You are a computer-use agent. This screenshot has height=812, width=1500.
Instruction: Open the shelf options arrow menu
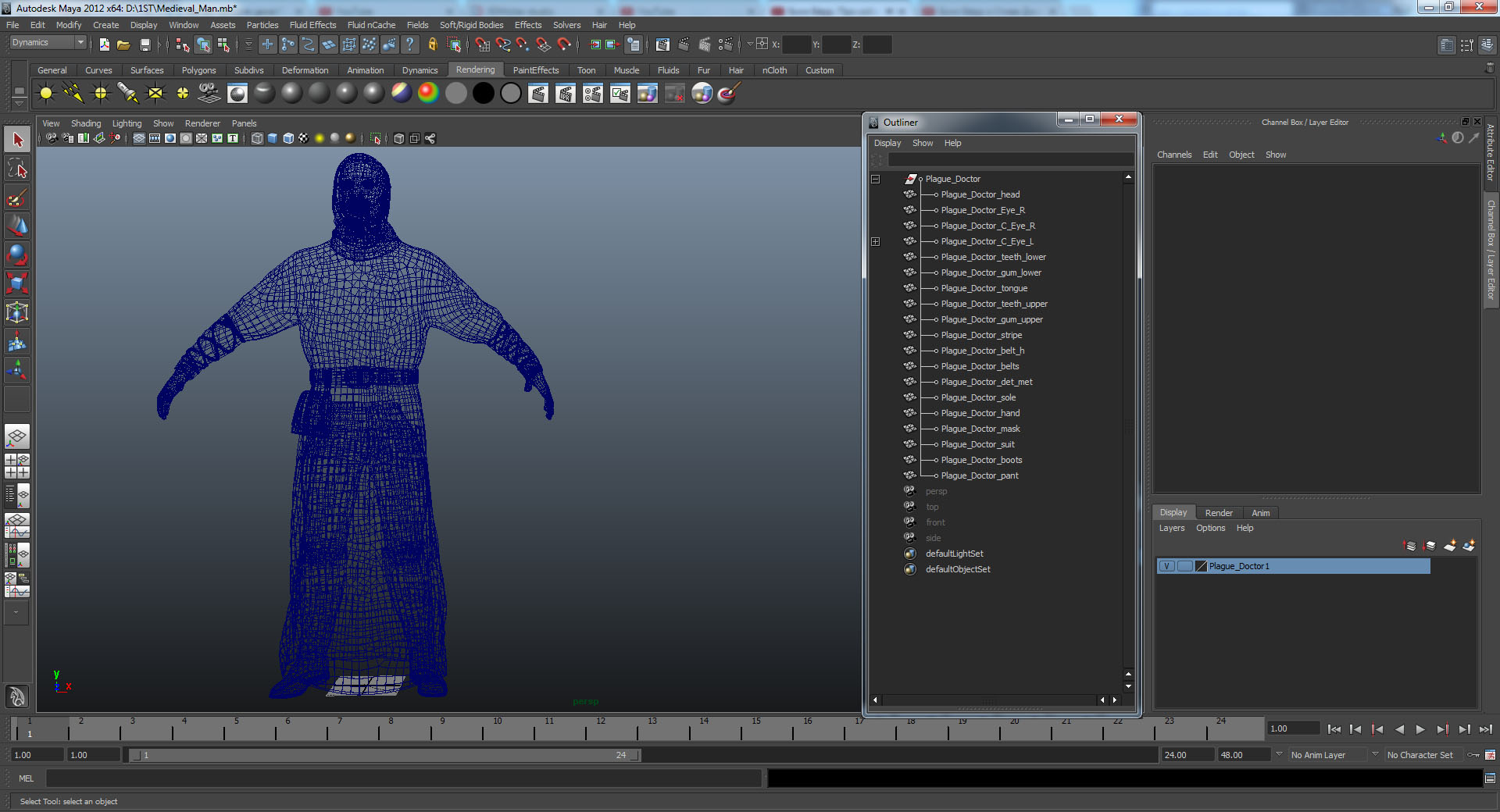tap(19, 103)
